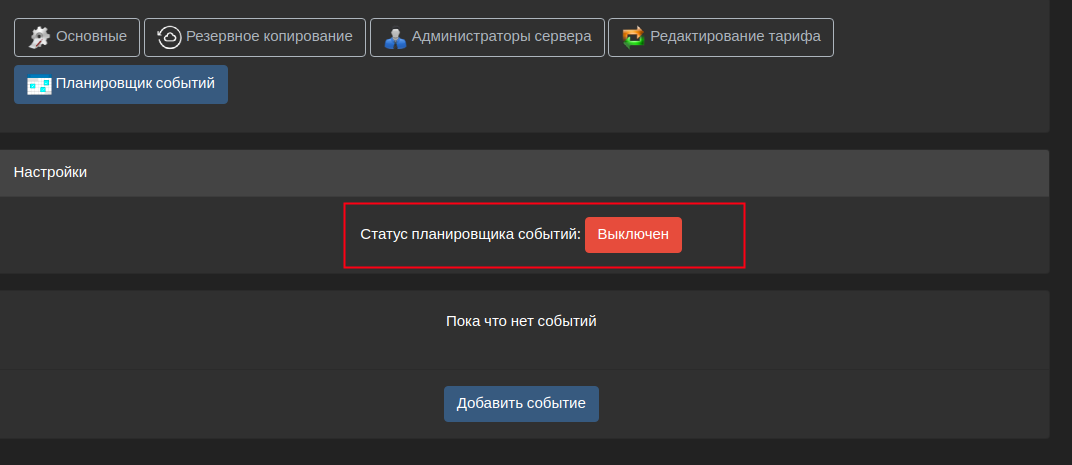Go to Редактирование тарифа tab
This screenshot has width=1072, height=465.
(721, 37)
